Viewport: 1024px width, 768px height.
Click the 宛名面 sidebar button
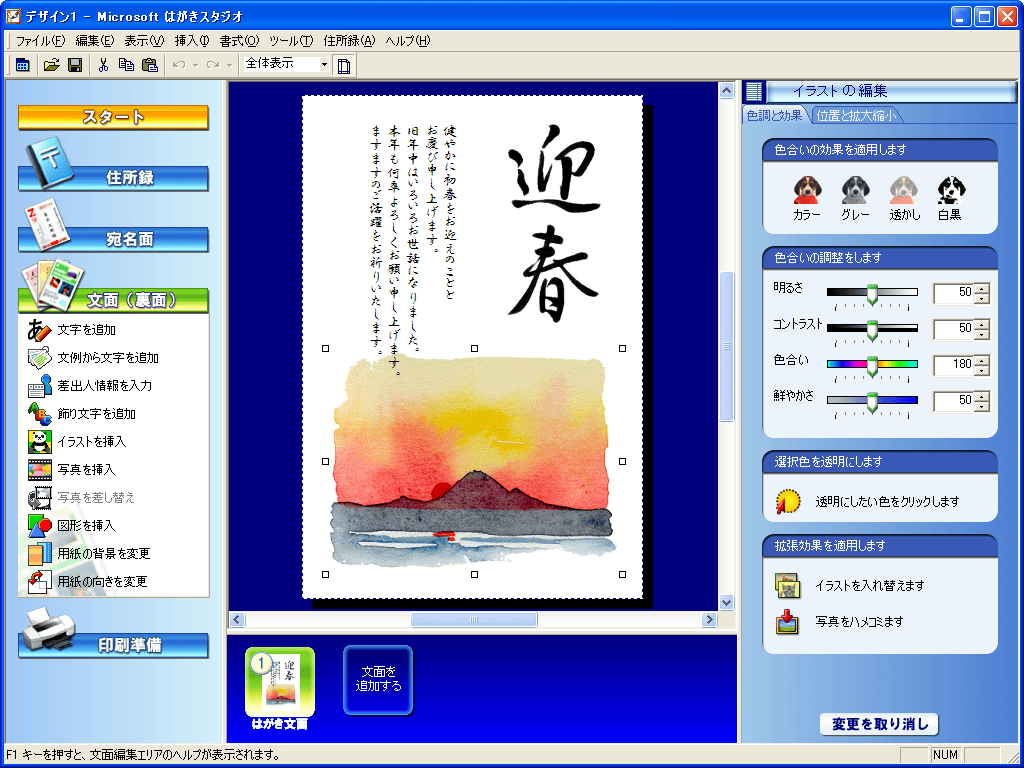pyautogui.click(x=113, y=240)
